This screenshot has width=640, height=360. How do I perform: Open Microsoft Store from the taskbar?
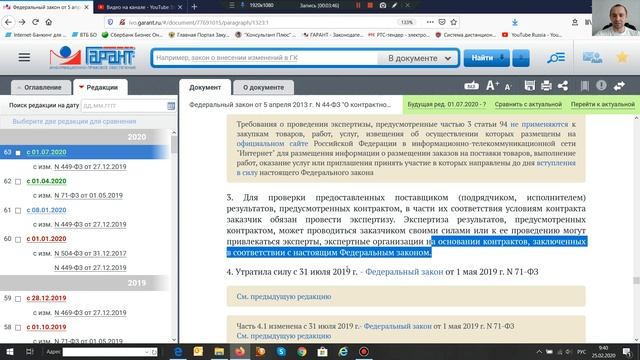[x=322, y=351]
